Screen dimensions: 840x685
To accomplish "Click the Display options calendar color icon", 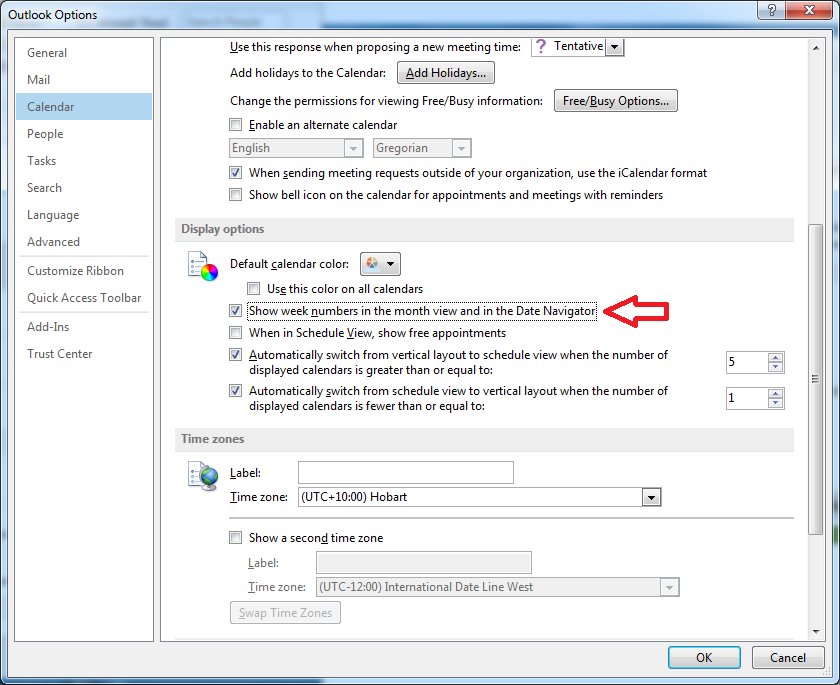I will (x=202, y=266).
